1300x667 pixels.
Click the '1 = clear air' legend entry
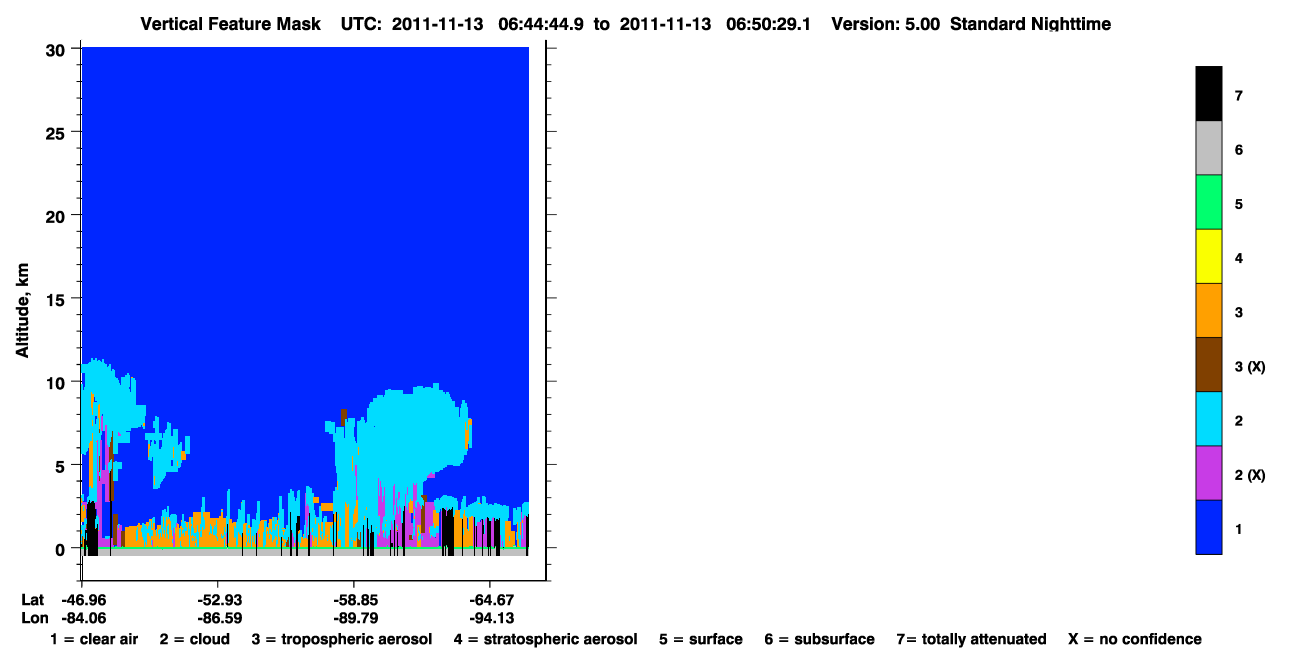point(94,639)
